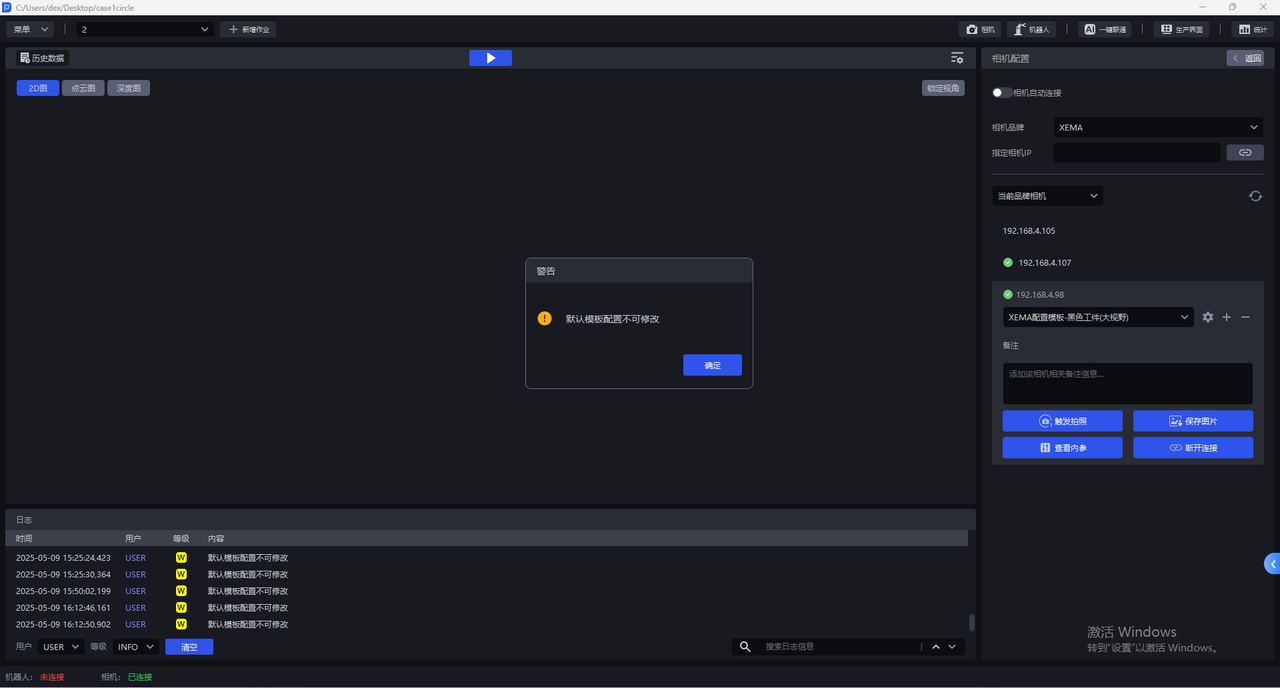
Task: Toggle 相机自动连接 auto-connect switch
Action: coord(1001,93)
